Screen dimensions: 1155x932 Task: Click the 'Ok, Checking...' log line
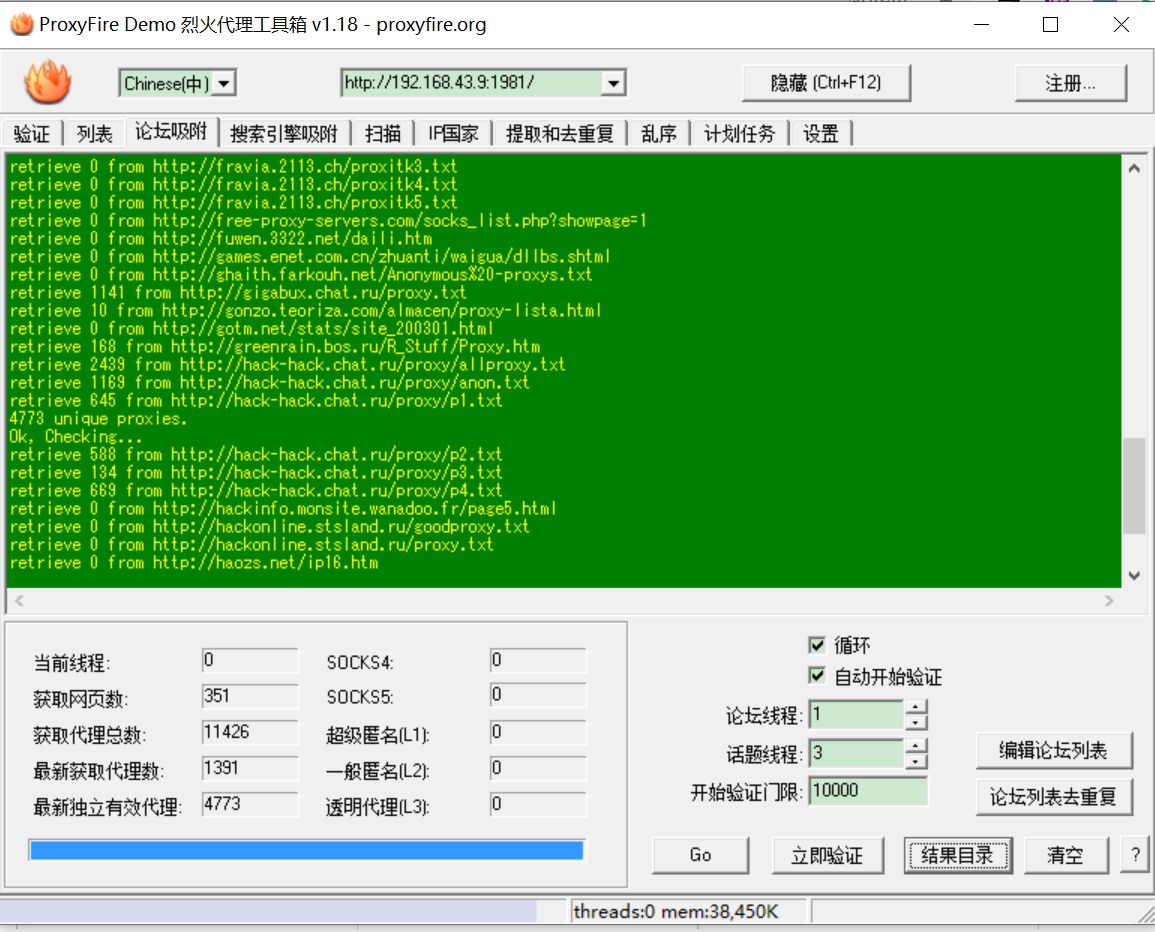pos(75,436)
